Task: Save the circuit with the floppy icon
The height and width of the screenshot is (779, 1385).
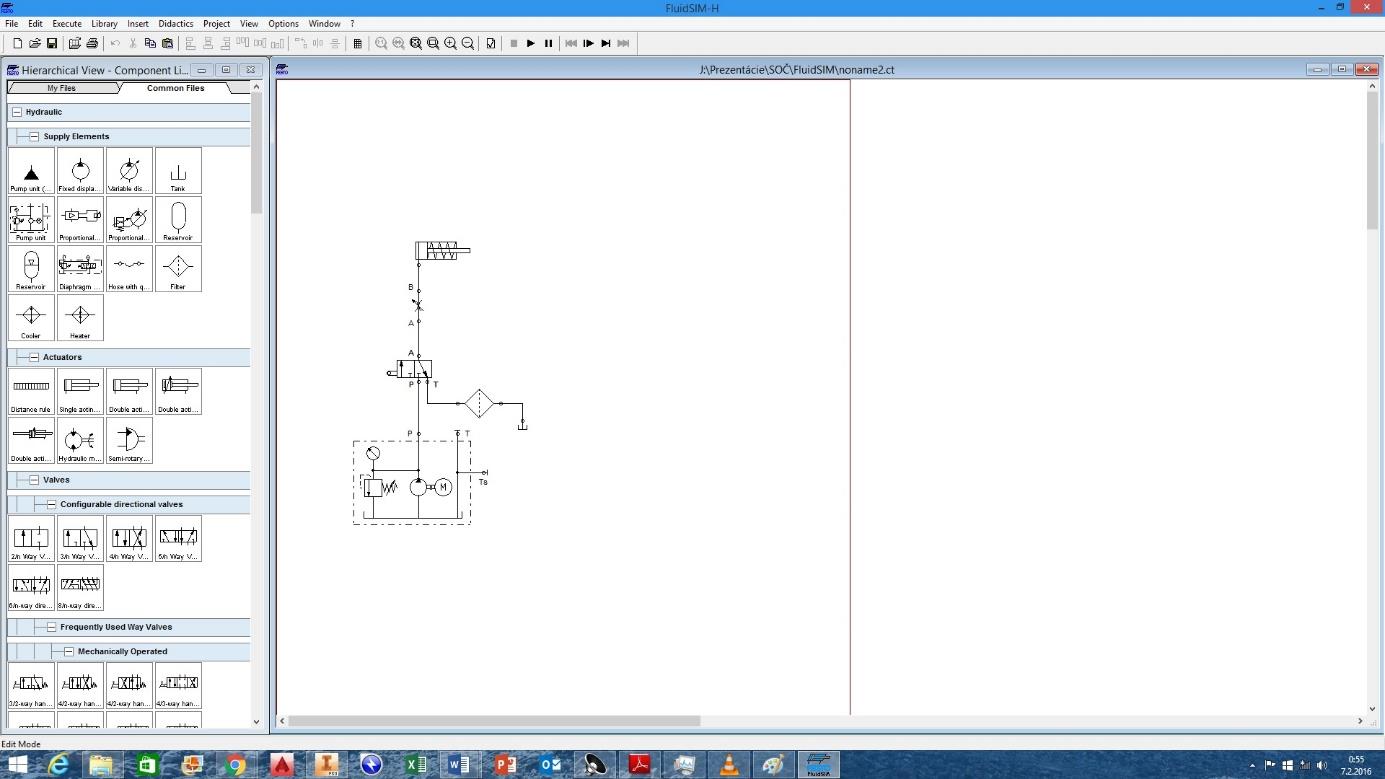Action: (52, 43)
